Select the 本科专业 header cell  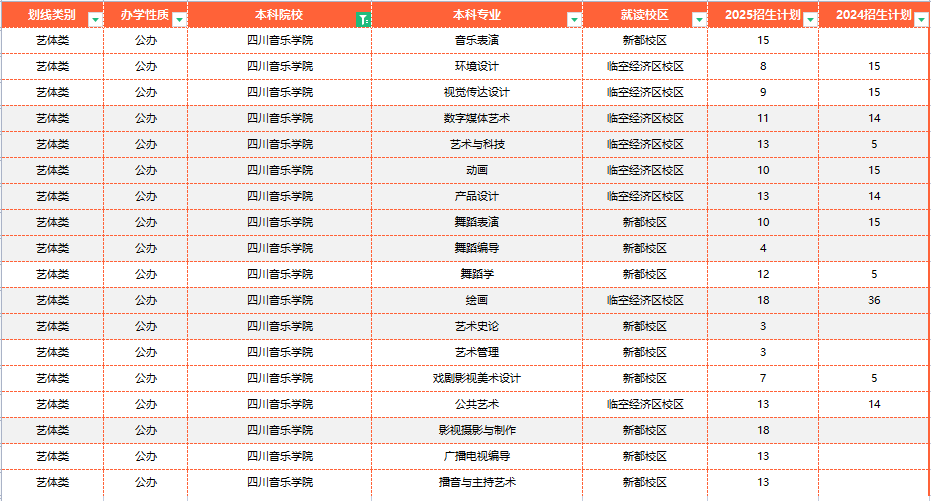click(477, 15)
